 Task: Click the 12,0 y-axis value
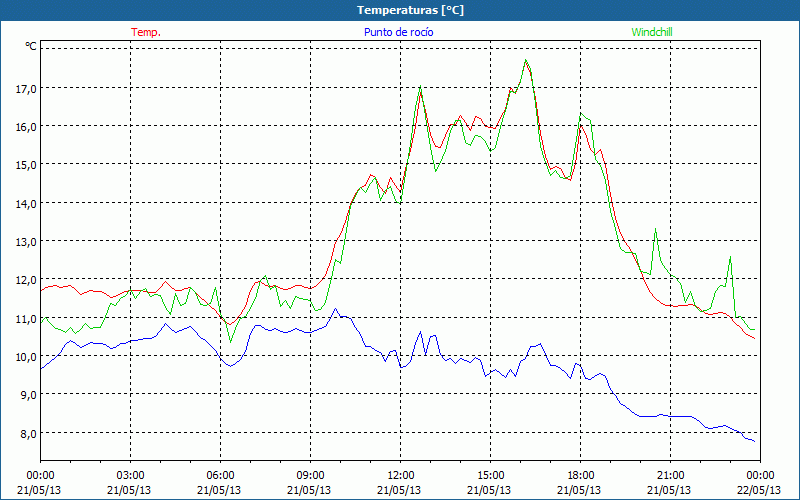coord(26,280)
